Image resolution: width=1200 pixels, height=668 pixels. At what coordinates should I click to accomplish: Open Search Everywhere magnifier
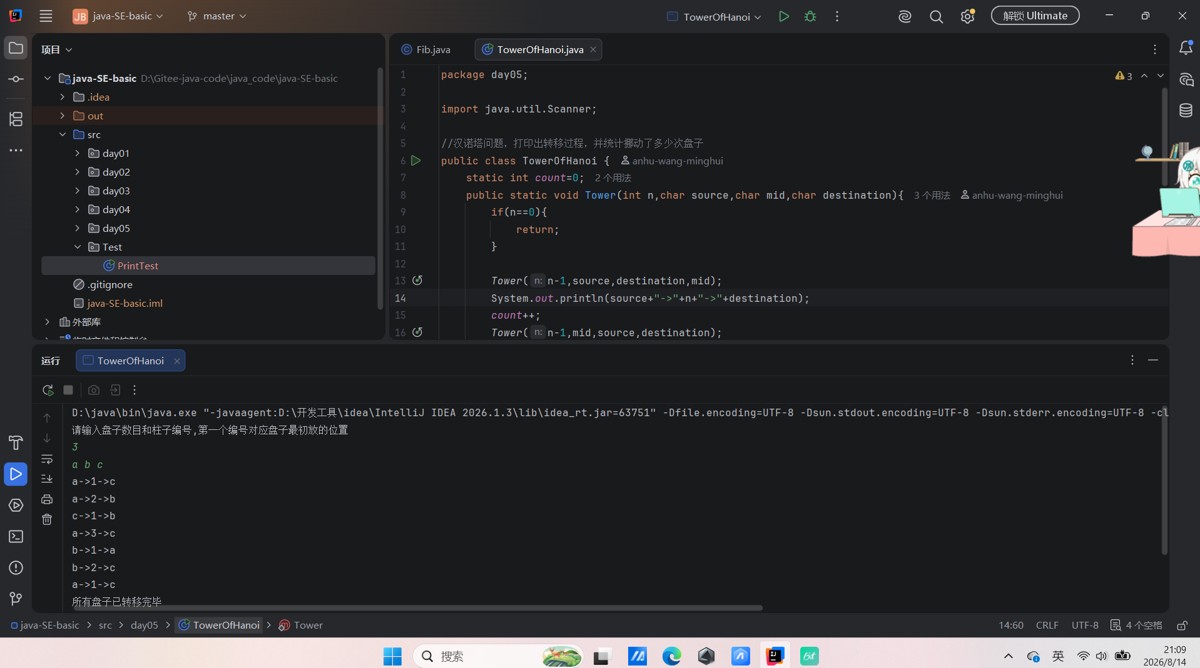click(936, 16)
